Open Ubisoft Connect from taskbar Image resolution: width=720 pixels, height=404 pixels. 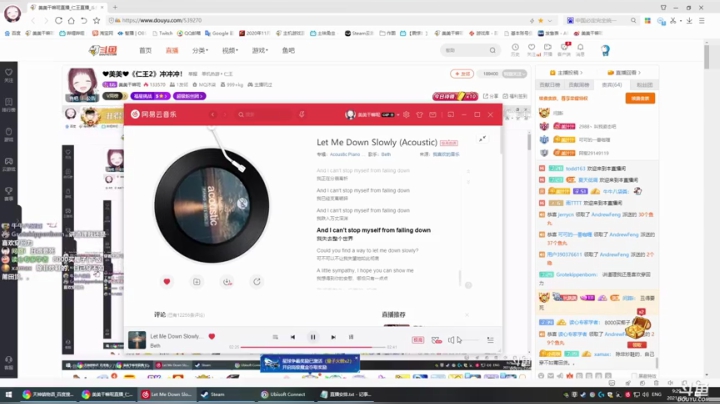(x=284, y=394)
